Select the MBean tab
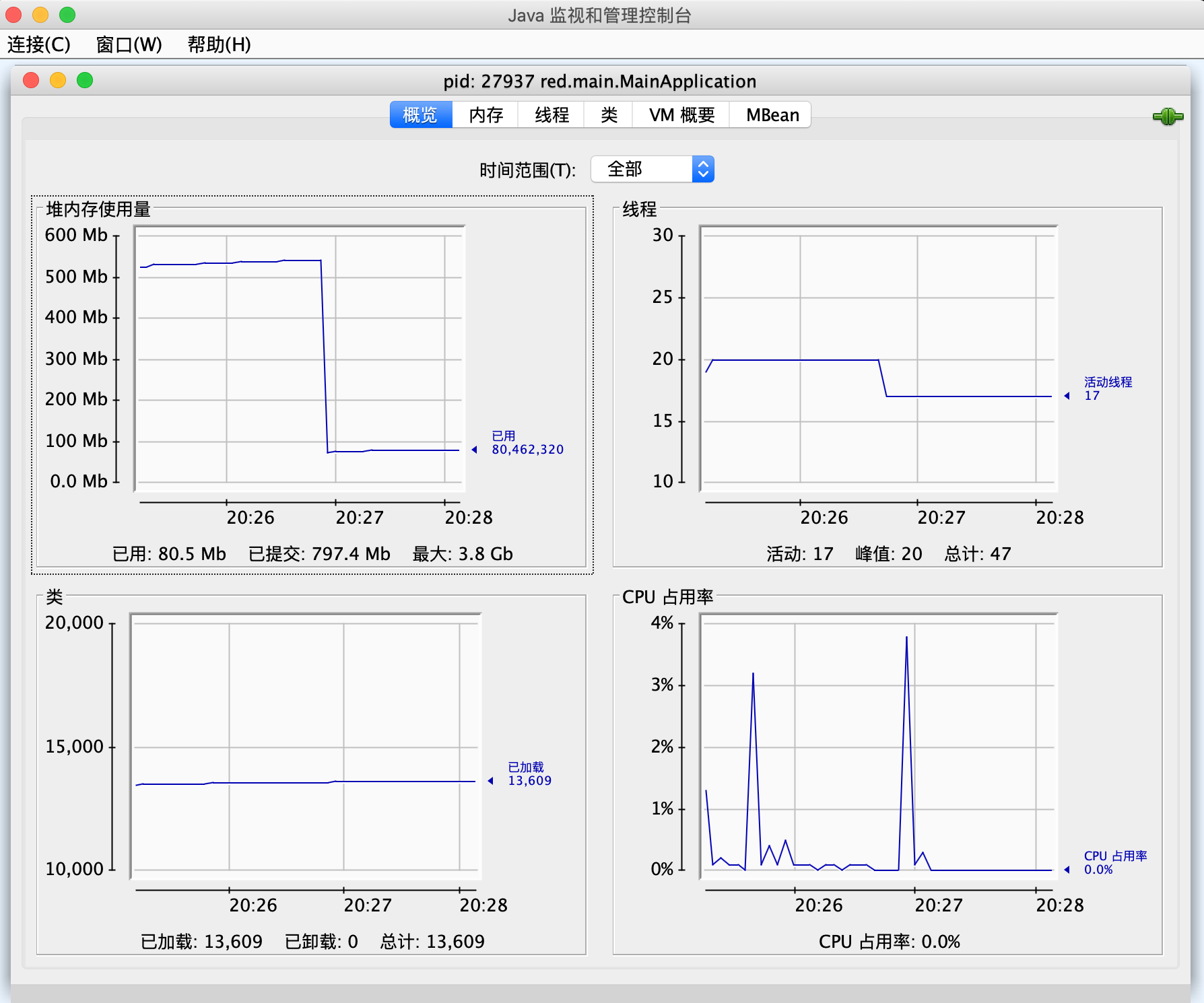Viewport: 1204px width, 1003px height. tap(772, 115)
